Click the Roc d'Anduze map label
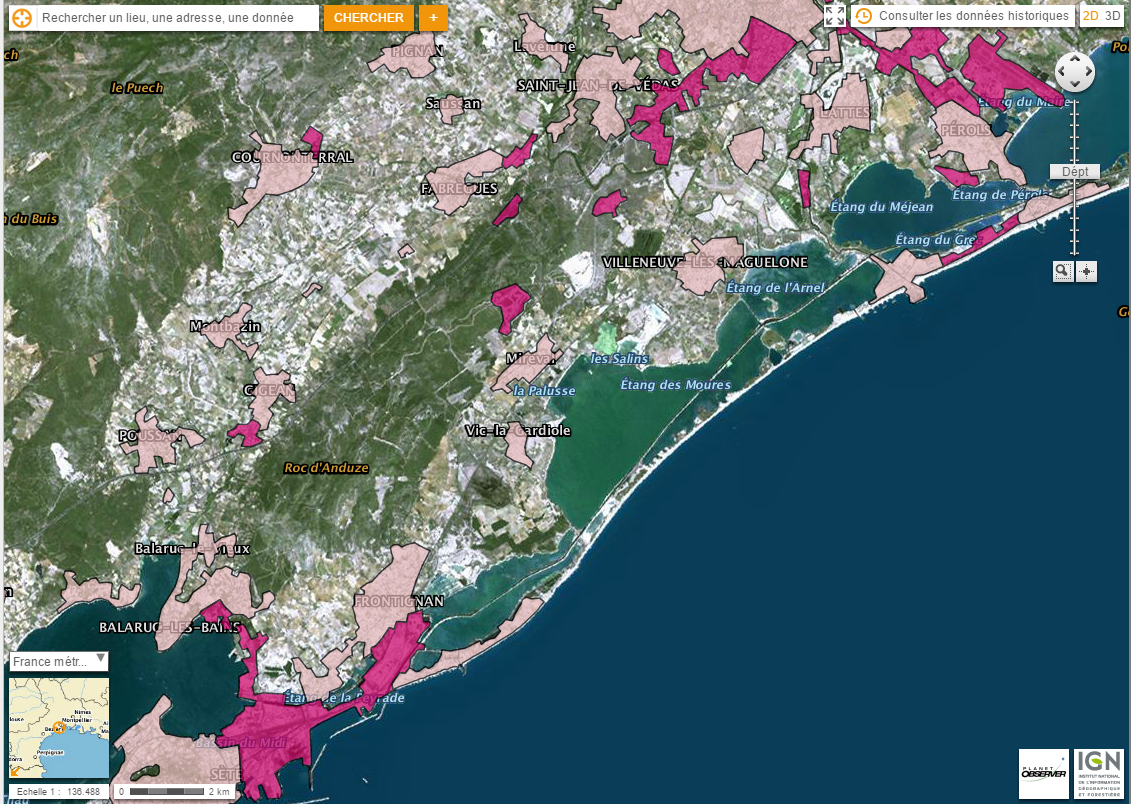Image resolution: width=1131 pixels, height=804 pixels. (326, 467)
